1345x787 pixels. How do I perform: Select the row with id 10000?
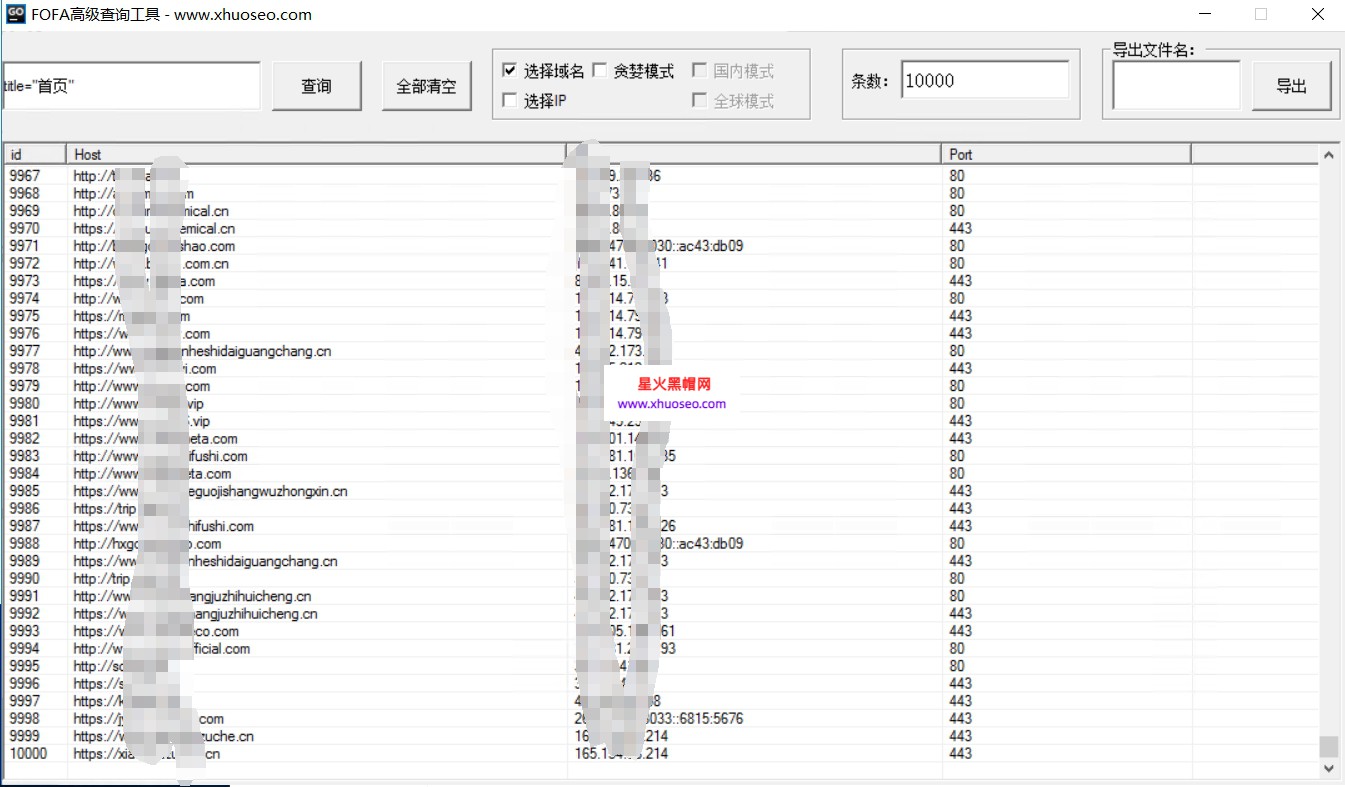pyautogui.click(x=660, y=754)
